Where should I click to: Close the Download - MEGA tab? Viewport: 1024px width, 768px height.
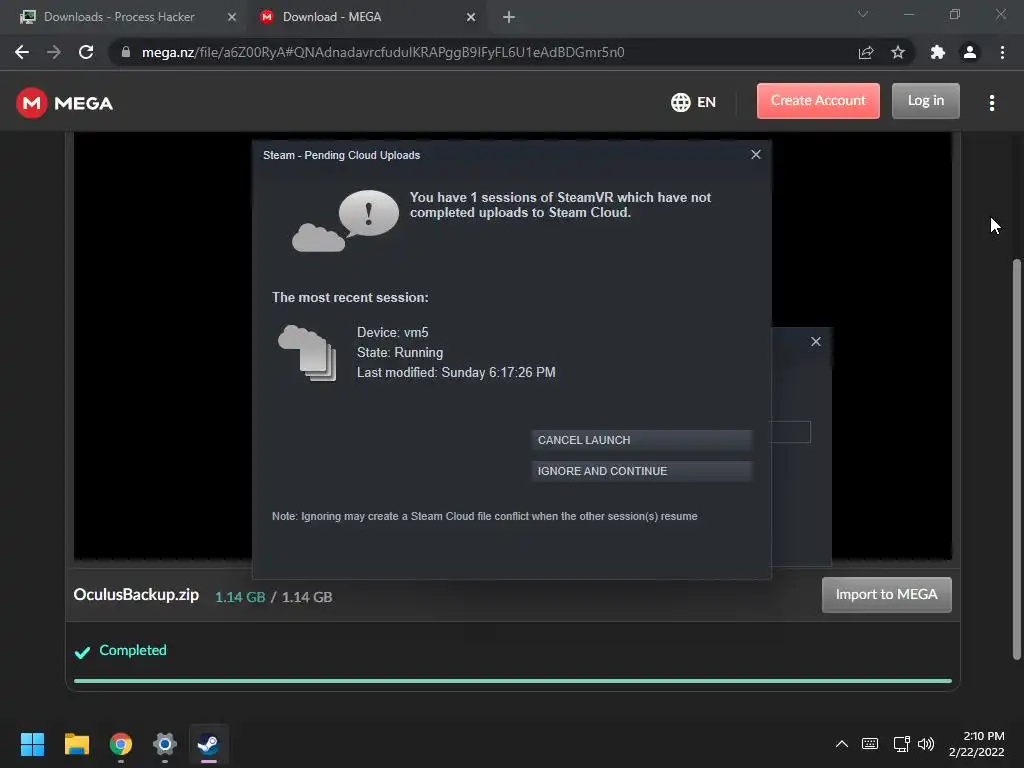click(x=471, y=17)
